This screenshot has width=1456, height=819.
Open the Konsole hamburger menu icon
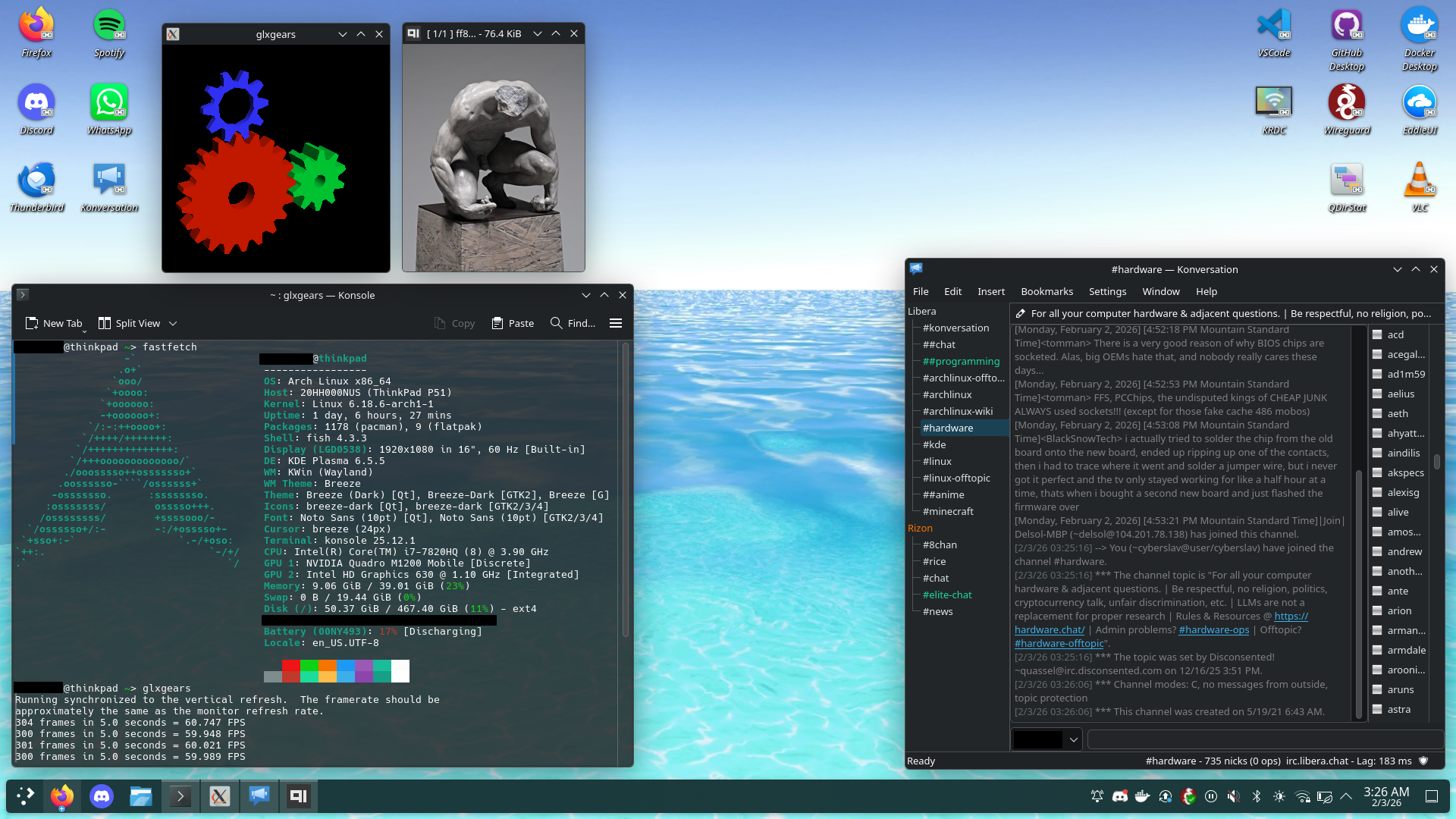pos(616,323)
